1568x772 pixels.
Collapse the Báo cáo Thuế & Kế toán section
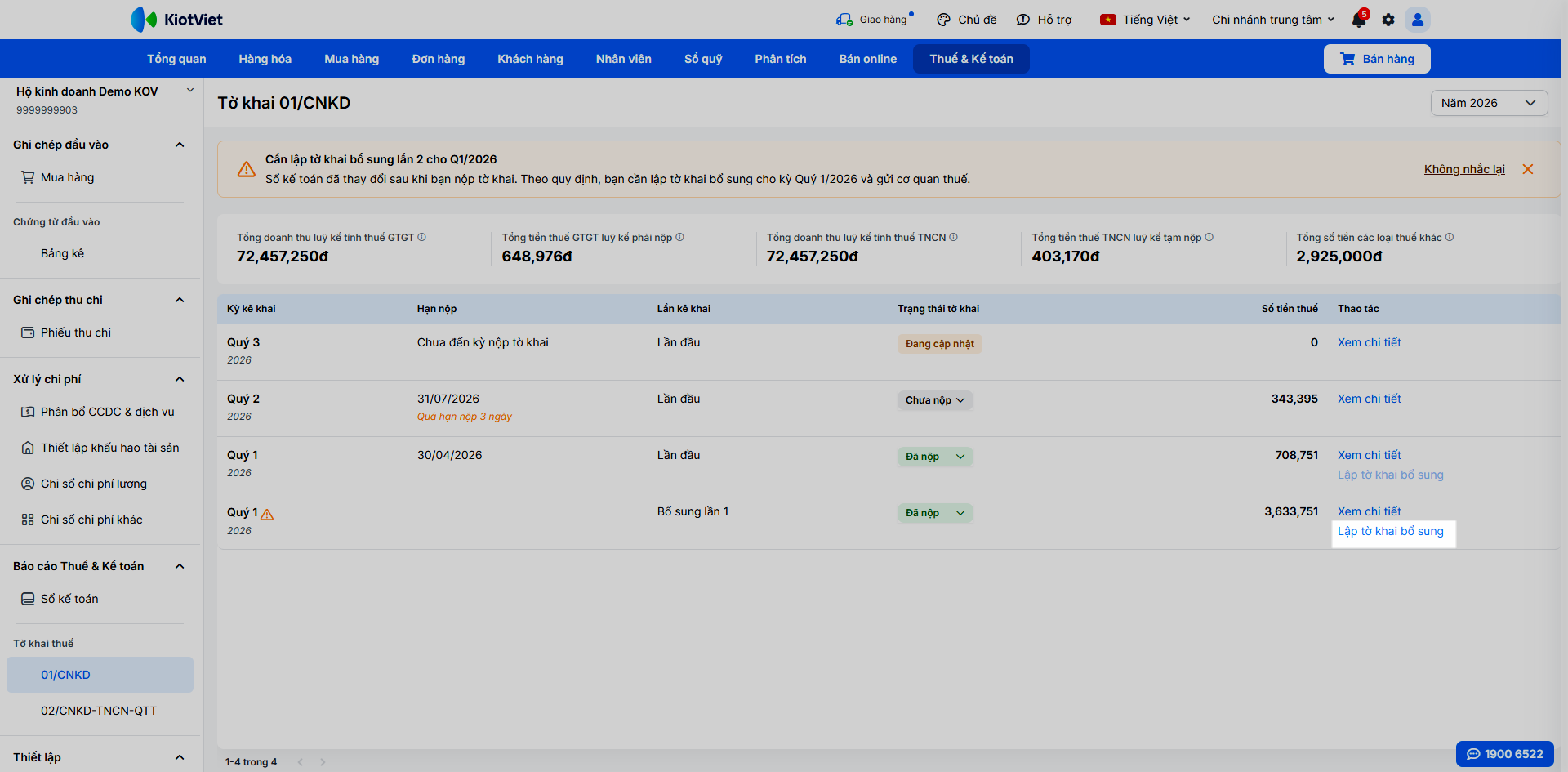point(180,566)
